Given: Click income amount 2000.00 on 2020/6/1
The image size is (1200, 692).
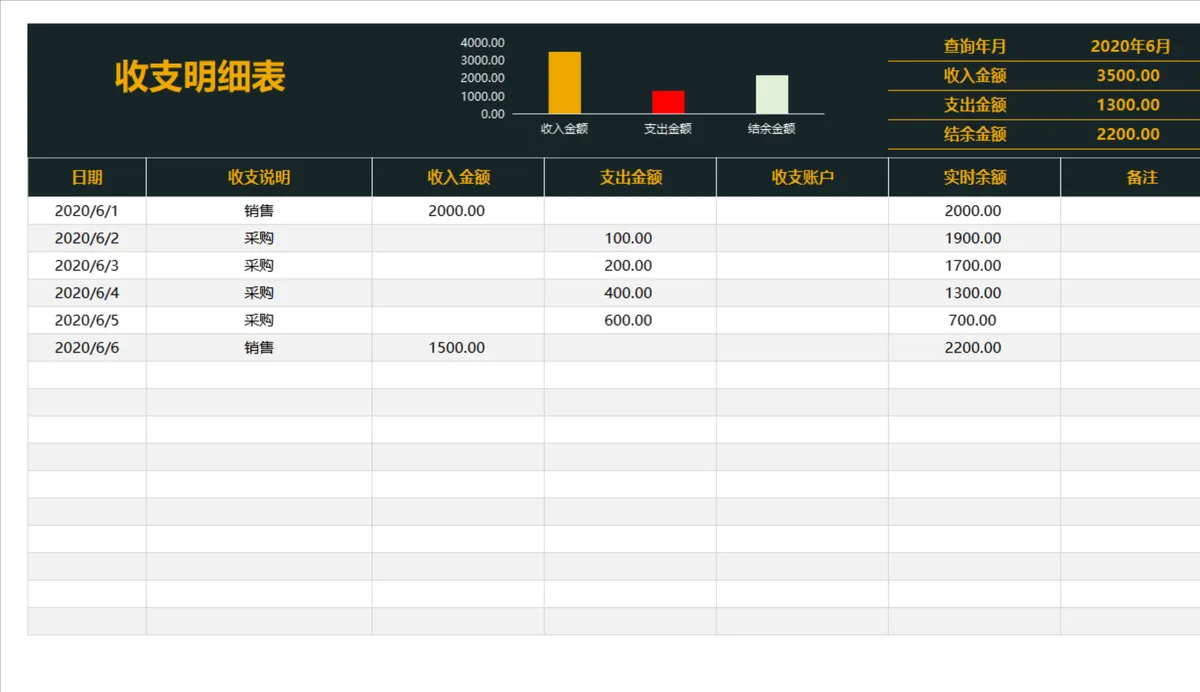Looking at the screenshot, I should (457, 211).
